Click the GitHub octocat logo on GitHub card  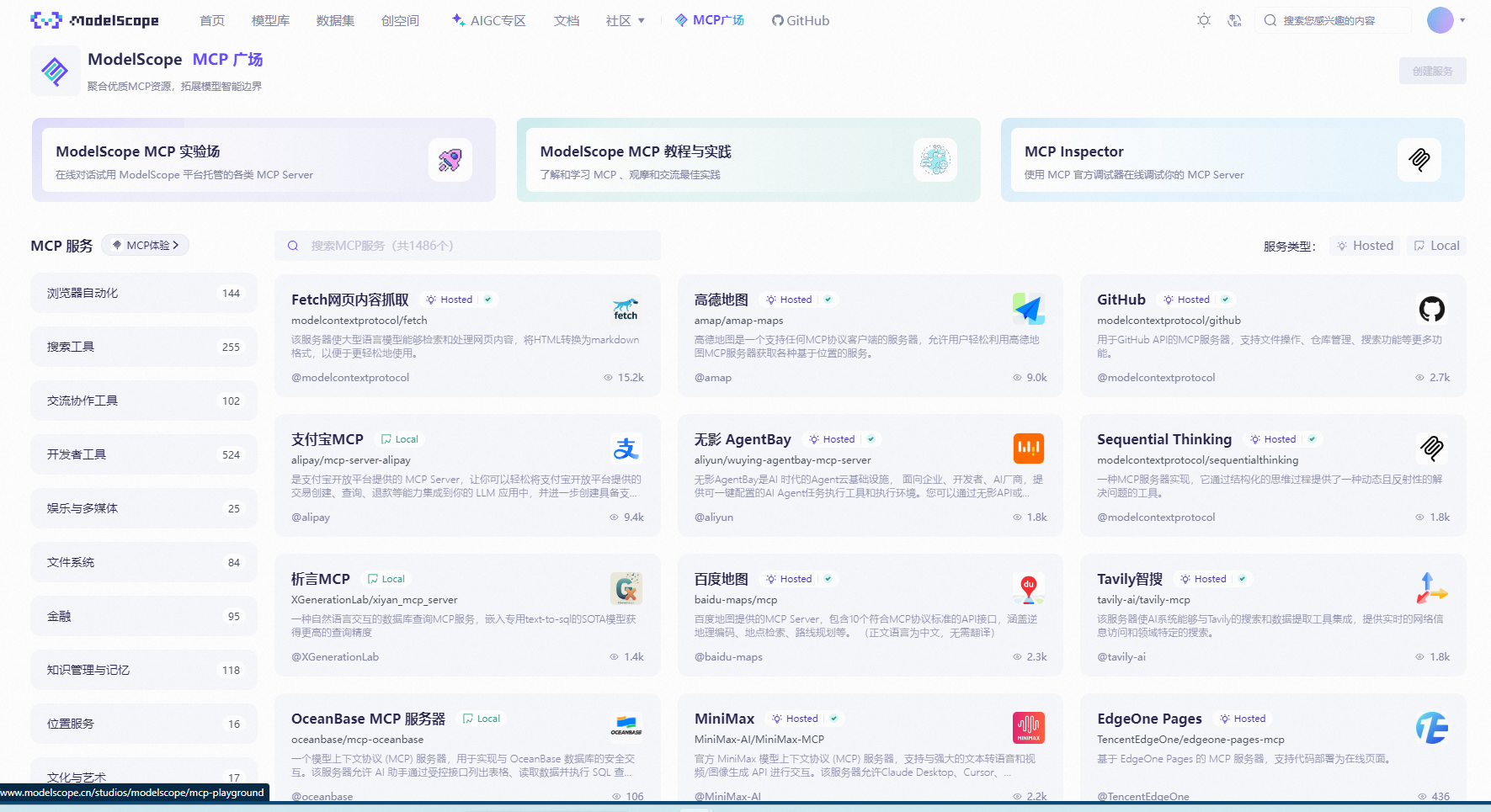coord(1432,309)
